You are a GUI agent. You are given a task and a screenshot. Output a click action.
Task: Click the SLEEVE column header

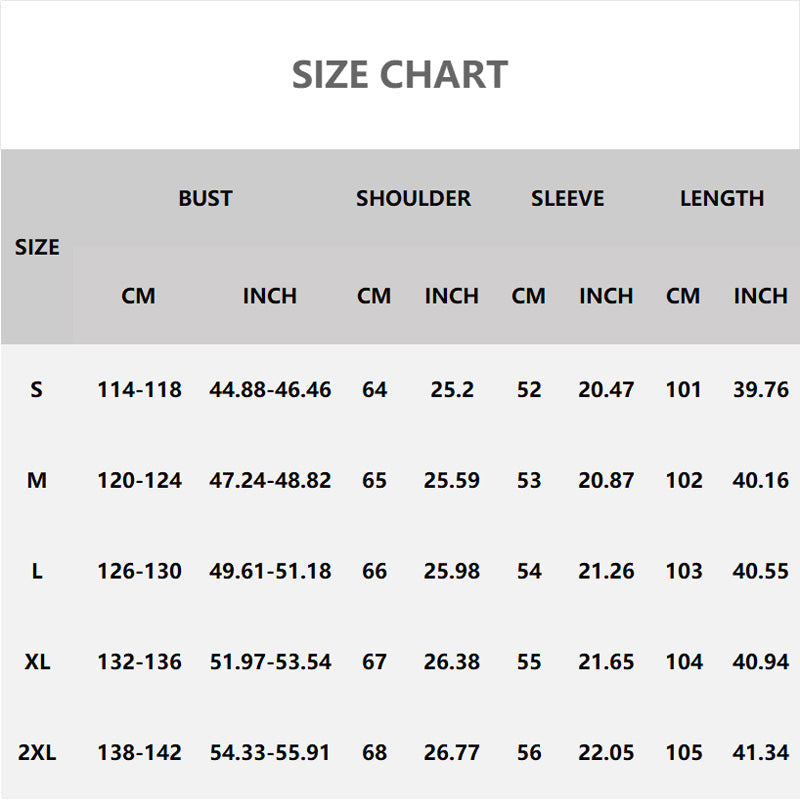[567, 198]
